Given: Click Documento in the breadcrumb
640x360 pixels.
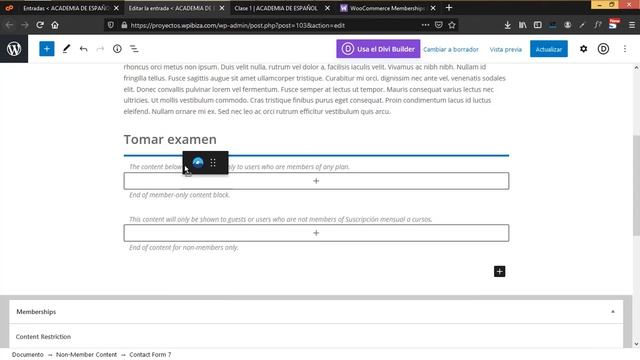Looking at the screenshot, I should pos(27,355).
